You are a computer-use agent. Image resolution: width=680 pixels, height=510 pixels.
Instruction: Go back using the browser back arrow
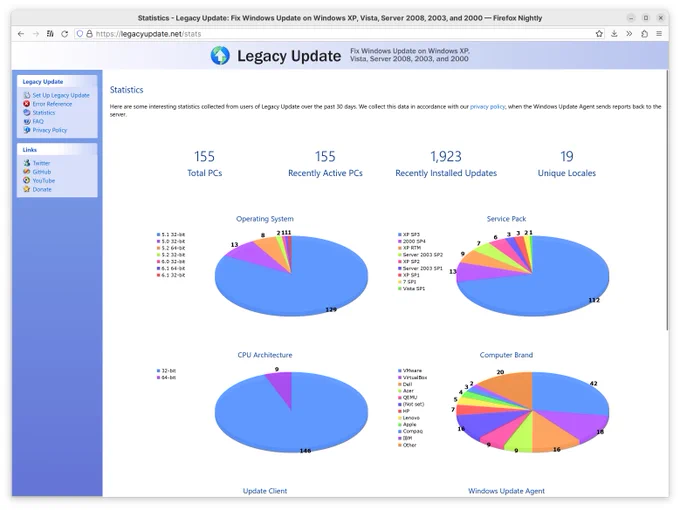click(x=21, y=33)
